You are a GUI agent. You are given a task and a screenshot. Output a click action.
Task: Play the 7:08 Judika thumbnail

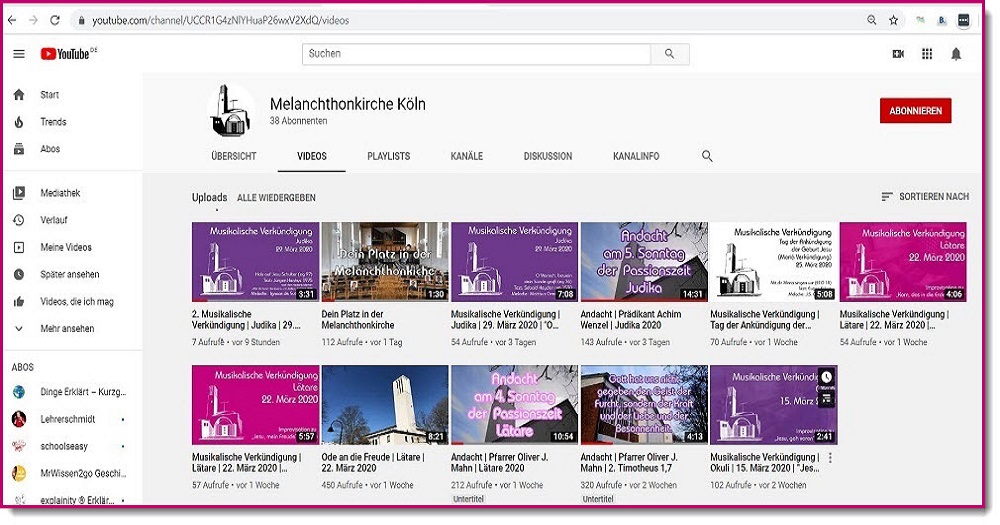coord(514,262)
